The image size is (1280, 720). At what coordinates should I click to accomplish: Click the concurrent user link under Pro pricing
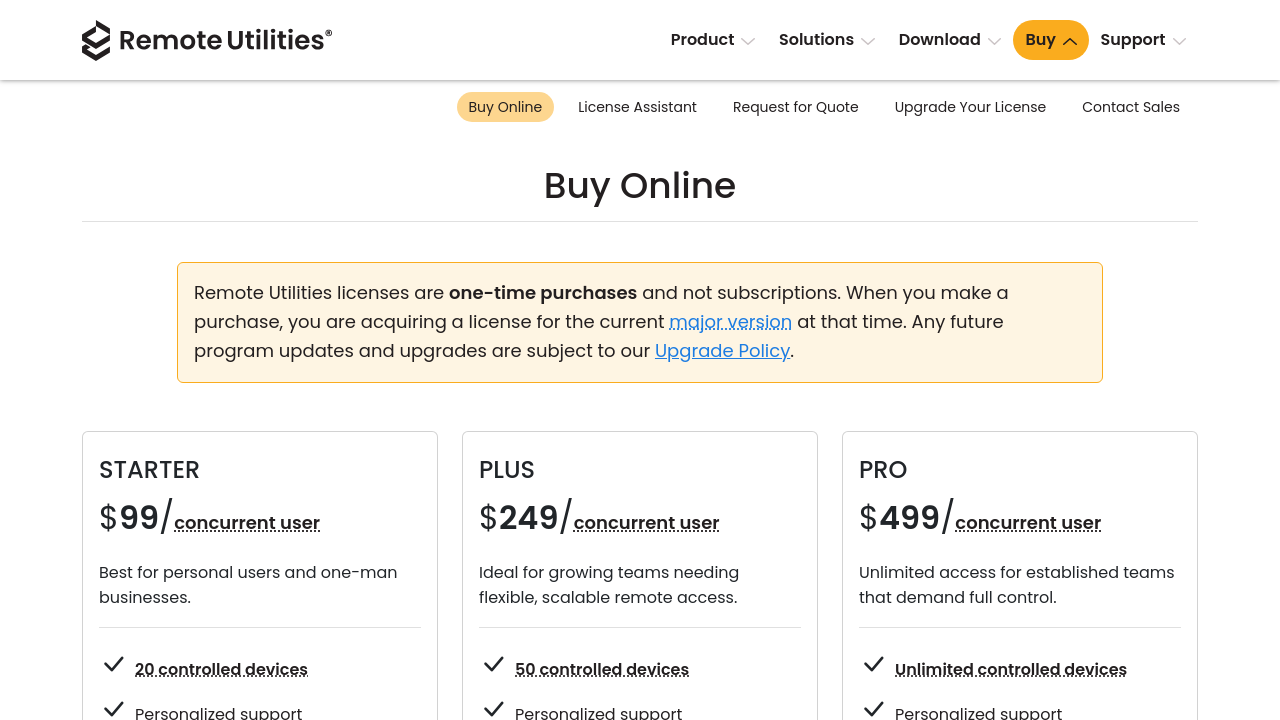[x=1028, y=522]
